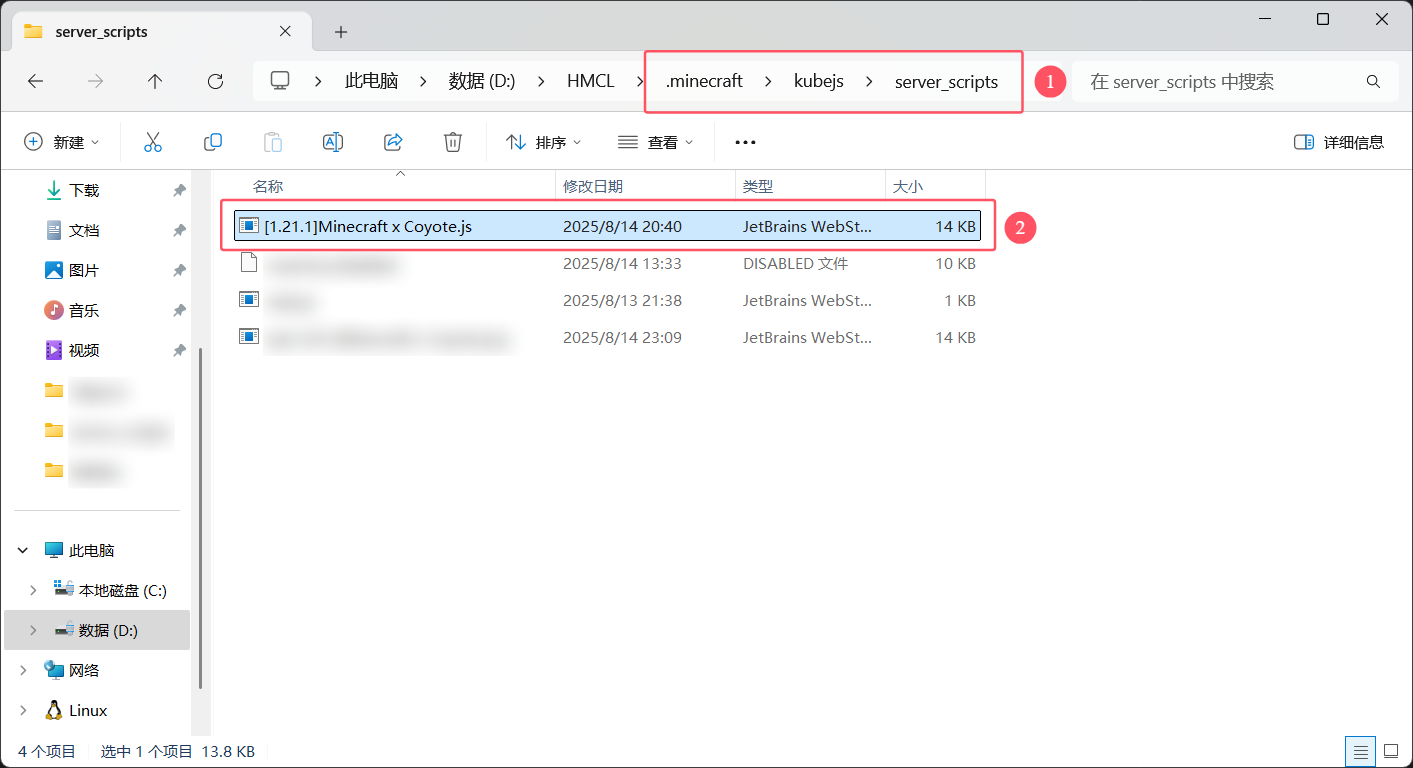The height and width of the screenshot is (768, 1413).
Task: Select the file modified 2025/8/14 23:09
Action: pyautogui.click(x=607, y=338)
